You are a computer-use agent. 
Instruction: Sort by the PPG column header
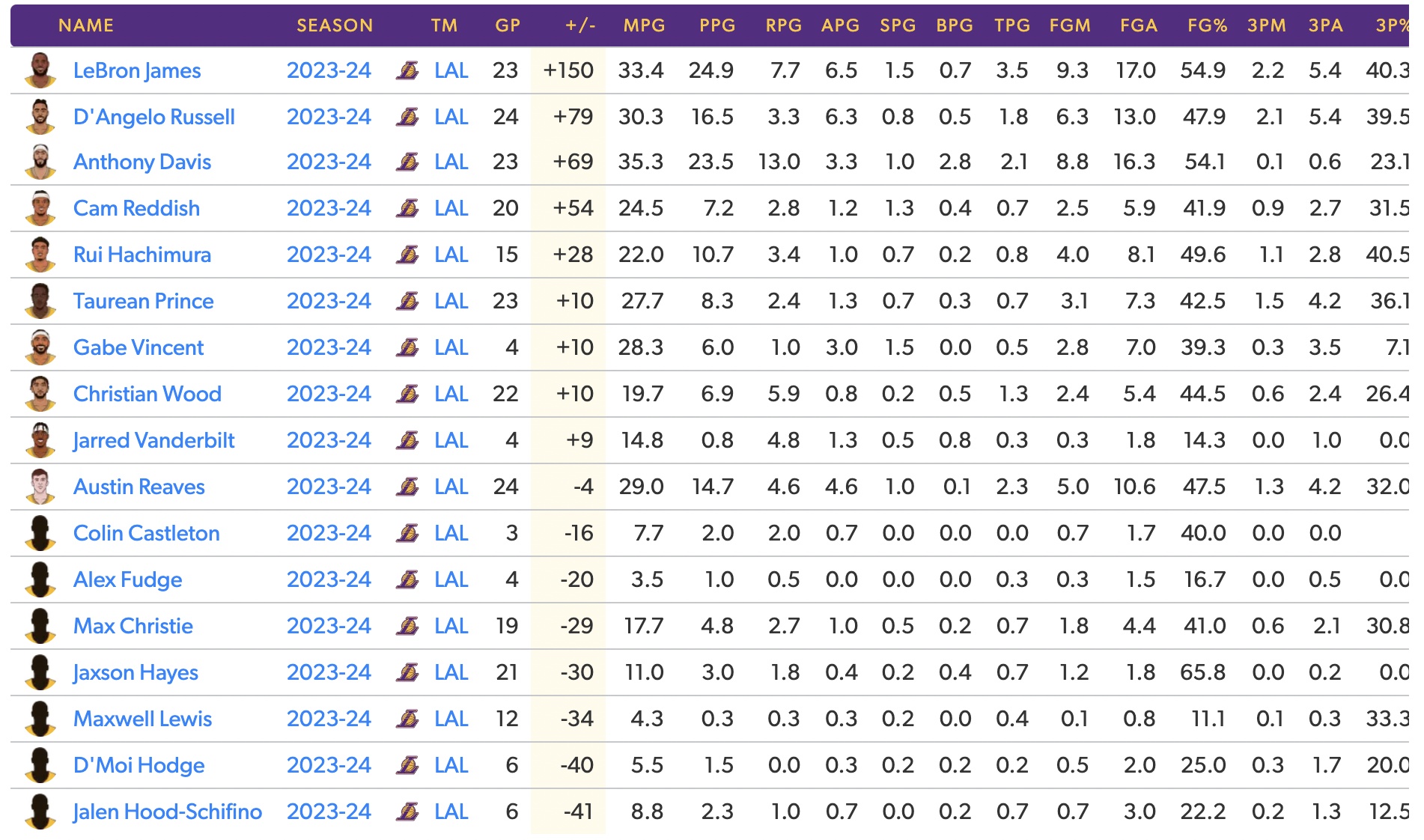717,25
